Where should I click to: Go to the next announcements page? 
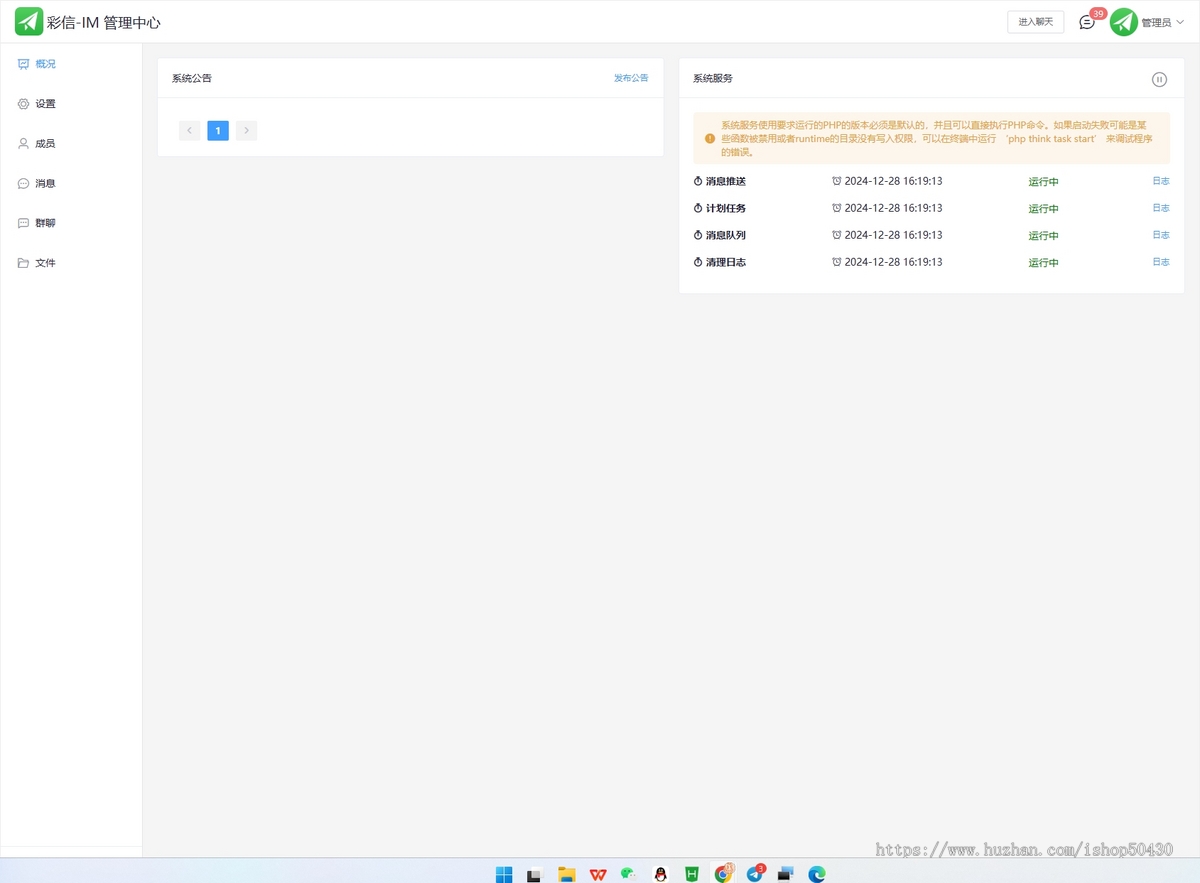[247, 131]
